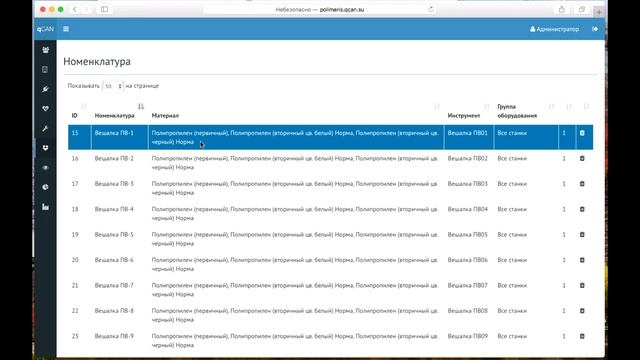Open the rows-per-page dropdown showing 50
The width and height of the screenshot is (640, 360).
coord(113,86)
